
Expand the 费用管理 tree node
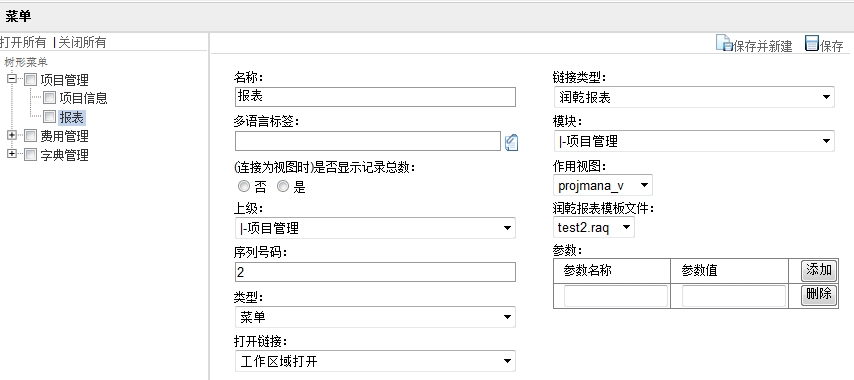click(11, 135)
